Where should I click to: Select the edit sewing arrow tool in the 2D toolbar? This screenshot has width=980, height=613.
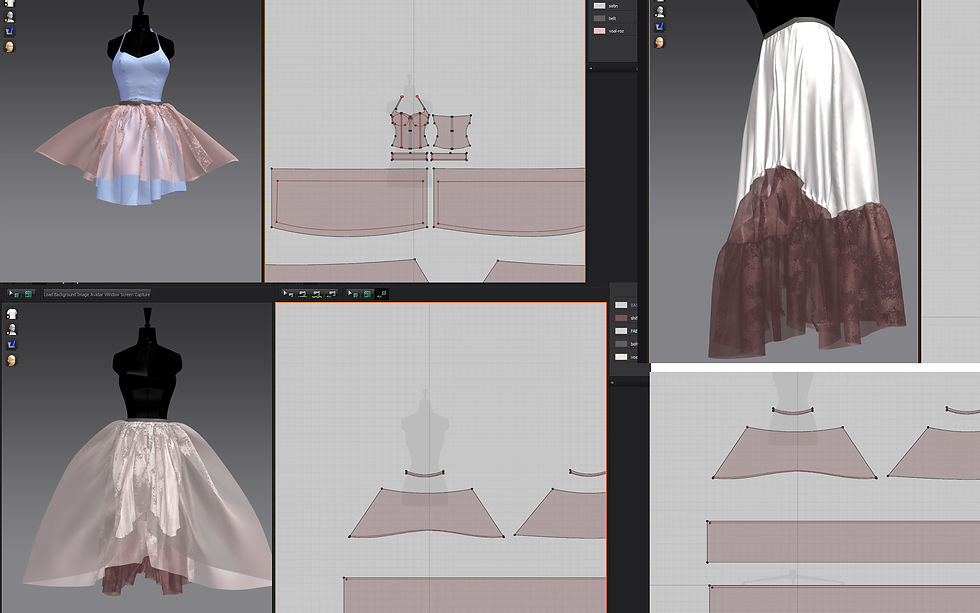coord(288,294)
